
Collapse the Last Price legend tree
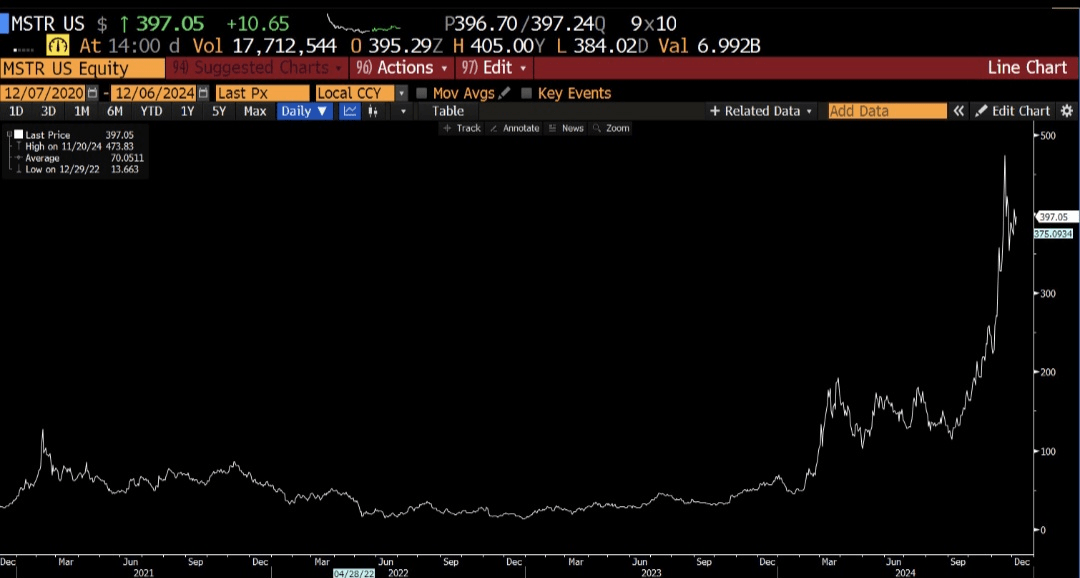[x=9, y=135]
